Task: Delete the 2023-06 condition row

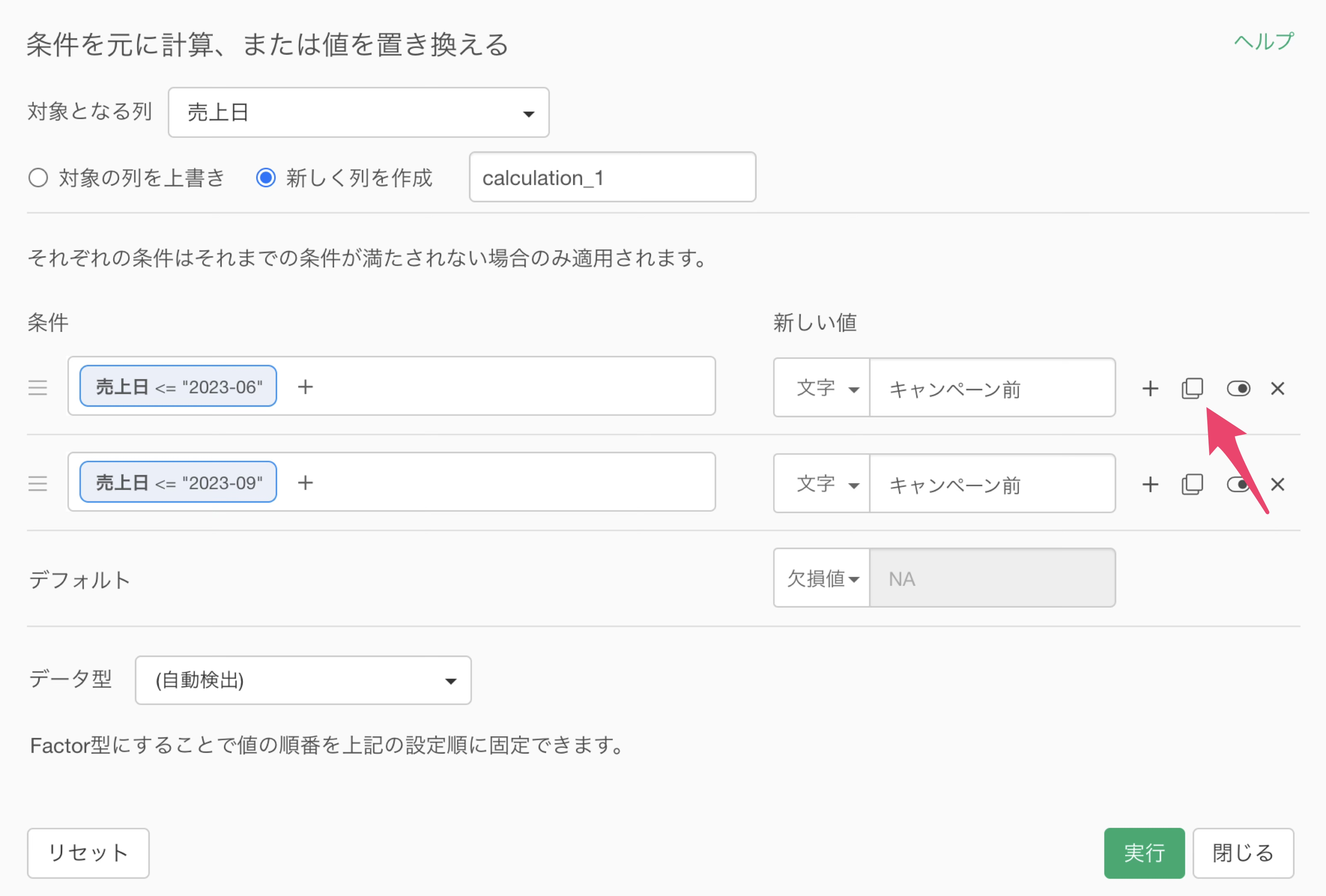Action: 1277,388
